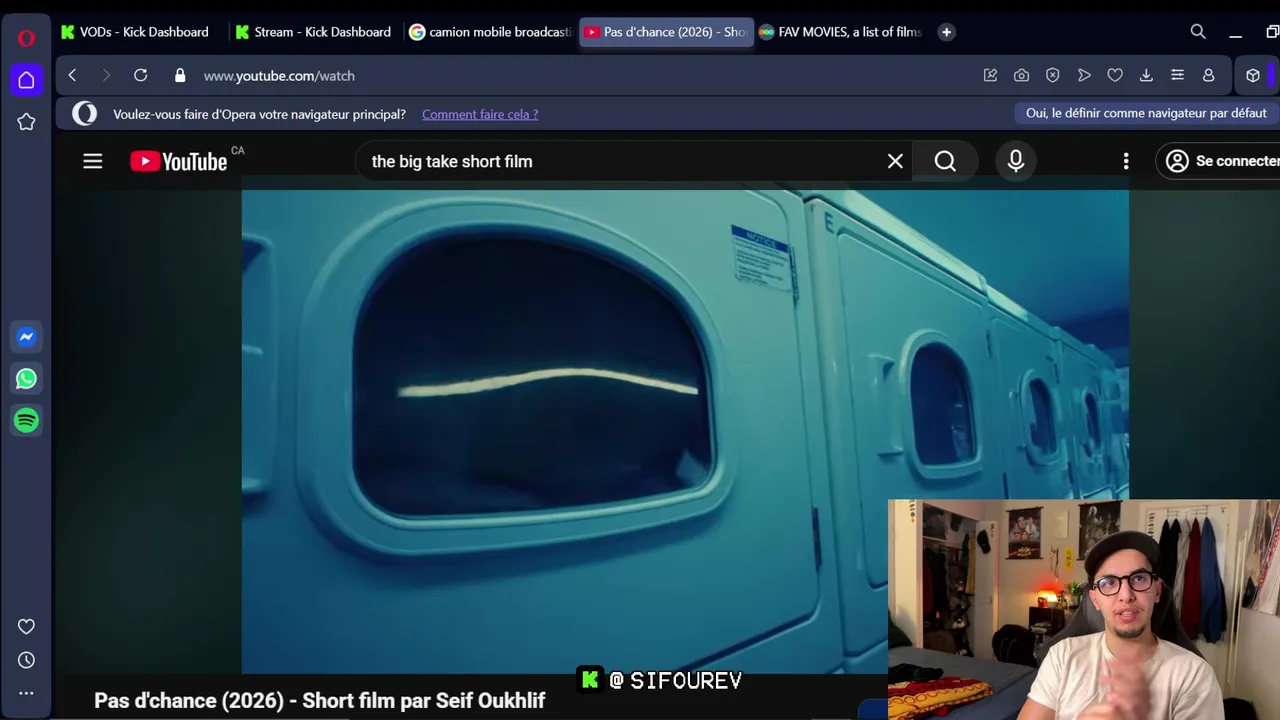Open the Opera start page home icon

pyautogui.click(x=26, y=80)
